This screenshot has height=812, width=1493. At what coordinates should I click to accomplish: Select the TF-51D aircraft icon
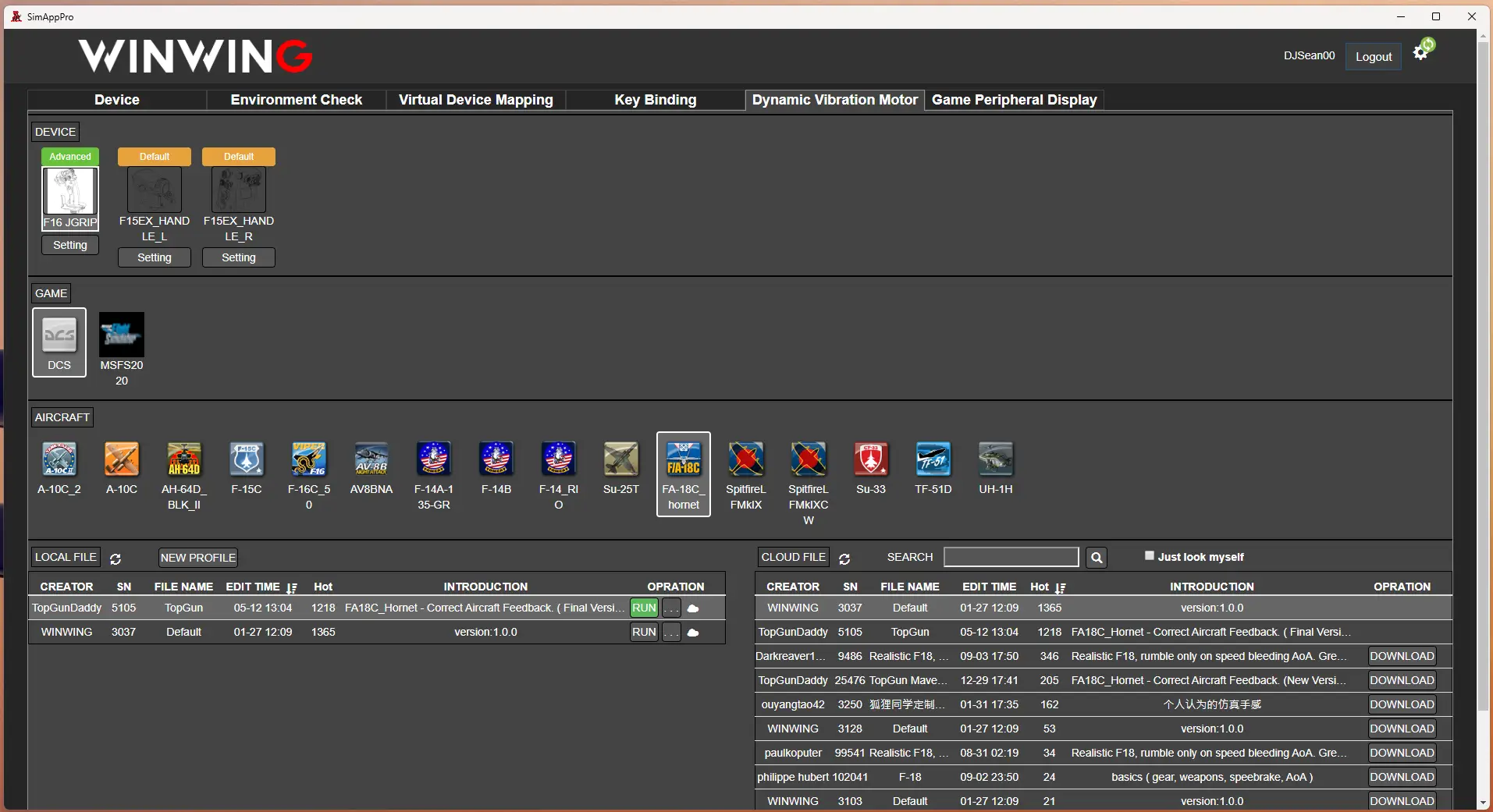933,459
